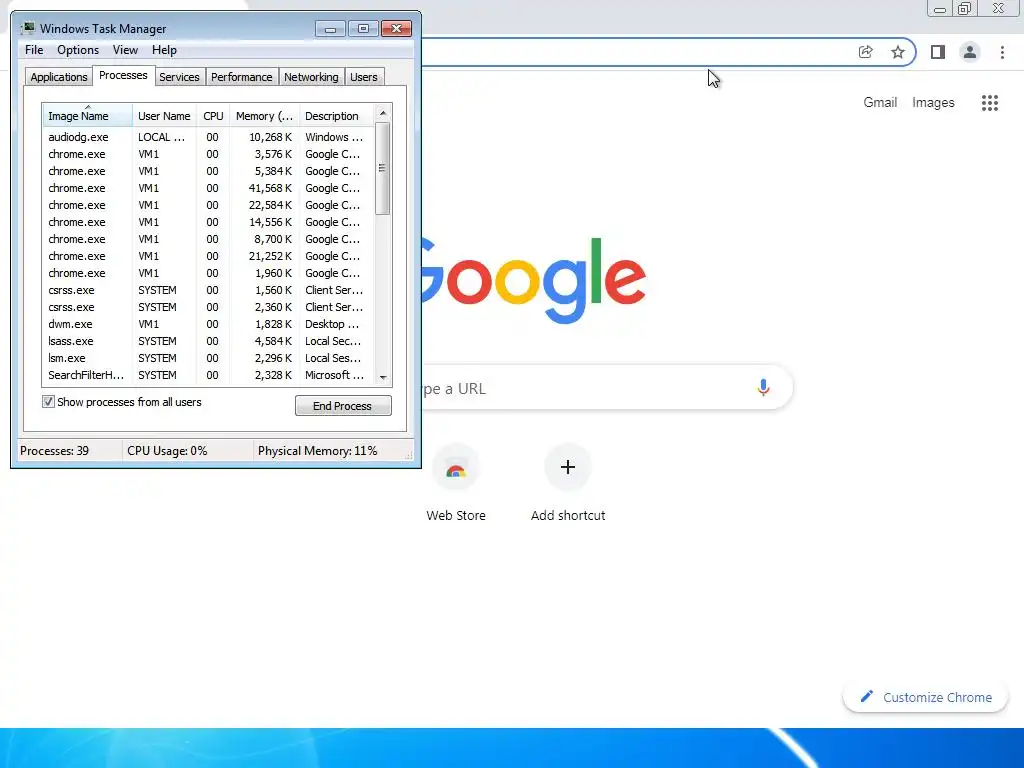This screenshot has width=1024, height=768.
Task: Click the CPU Usage: 0% status entry
Action: coord(167,451)
